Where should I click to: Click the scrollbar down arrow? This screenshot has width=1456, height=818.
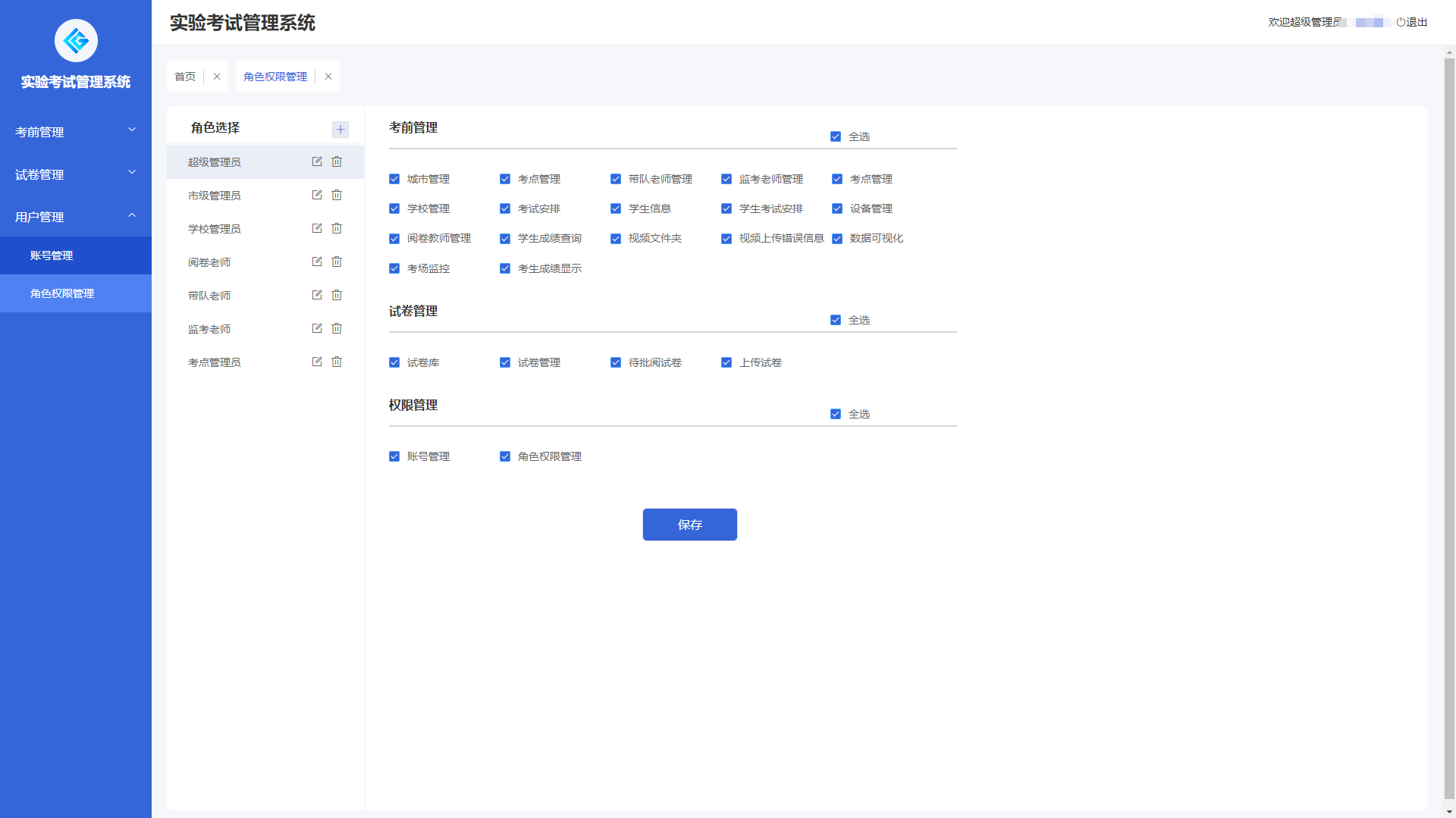pos(1449,812)
